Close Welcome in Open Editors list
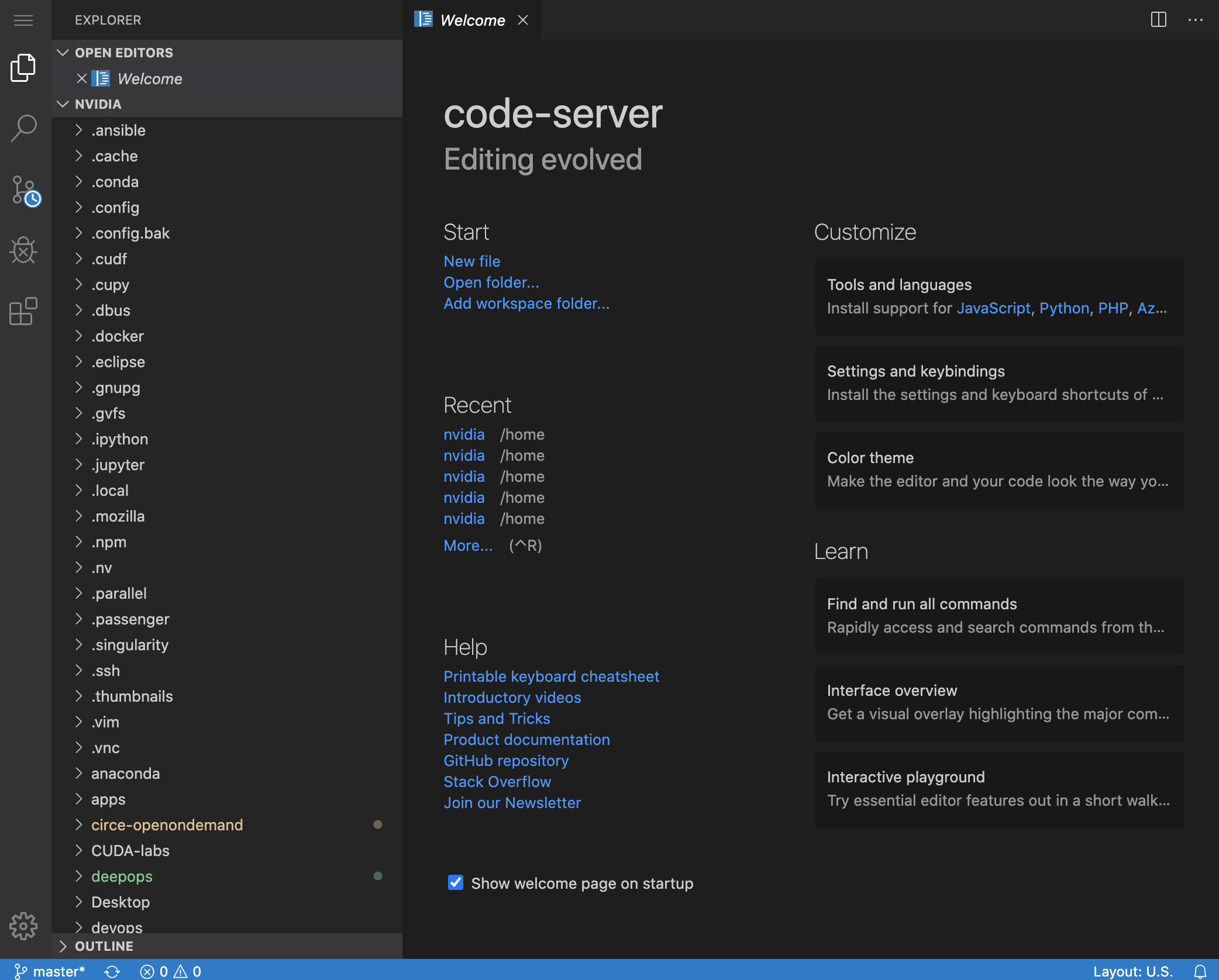This screenshot has height=980, width=1219. click(82, 78)
